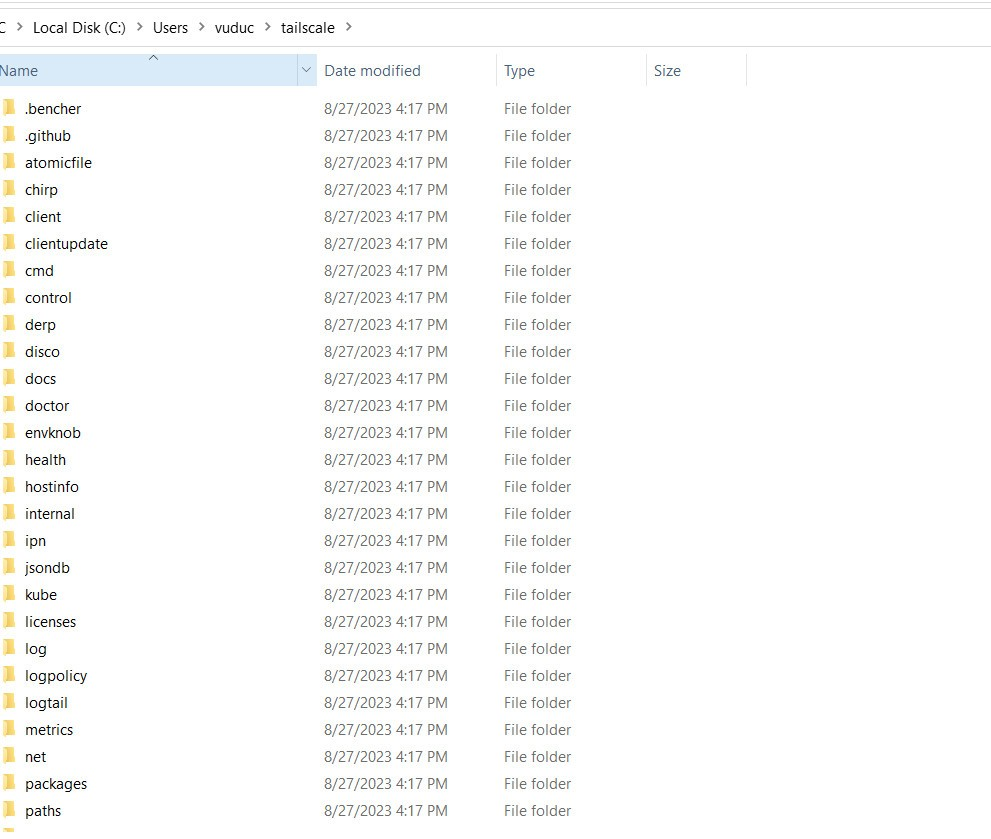Expand the chevron before Local Disk (C:)
Viewport: 991px width, 839px height.
[20, 27]
